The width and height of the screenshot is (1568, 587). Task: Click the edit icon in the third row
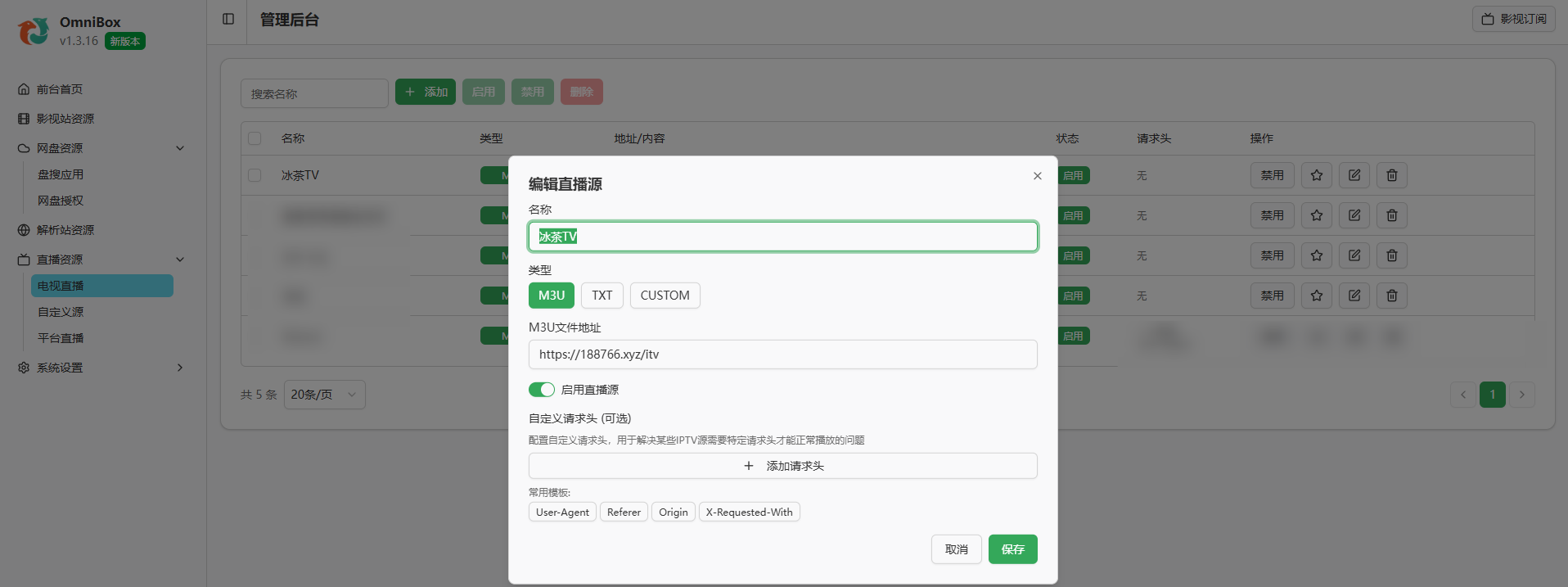tap(1354, 255)
